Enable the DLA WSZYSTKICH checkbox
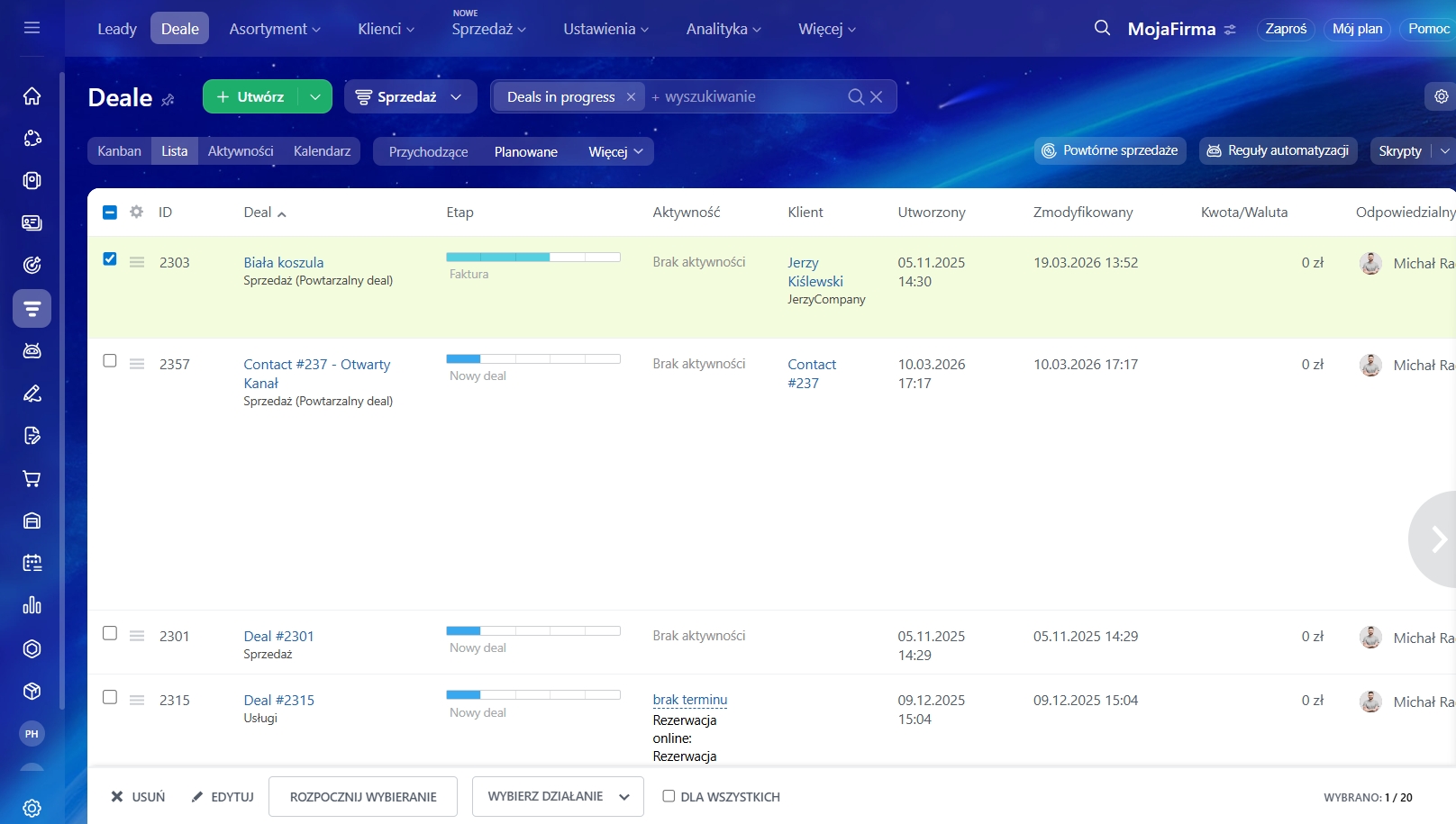1456x824 pixels. [669, 796]
